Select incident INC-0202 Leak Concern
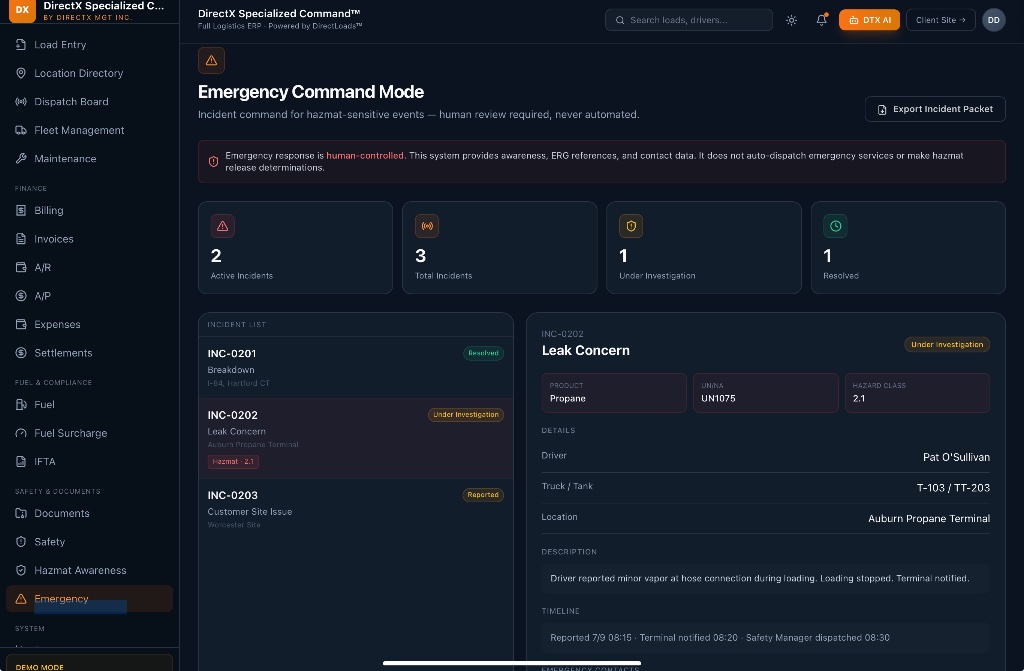This screenshot has width=1024, height=671. (x=356, y=439)
